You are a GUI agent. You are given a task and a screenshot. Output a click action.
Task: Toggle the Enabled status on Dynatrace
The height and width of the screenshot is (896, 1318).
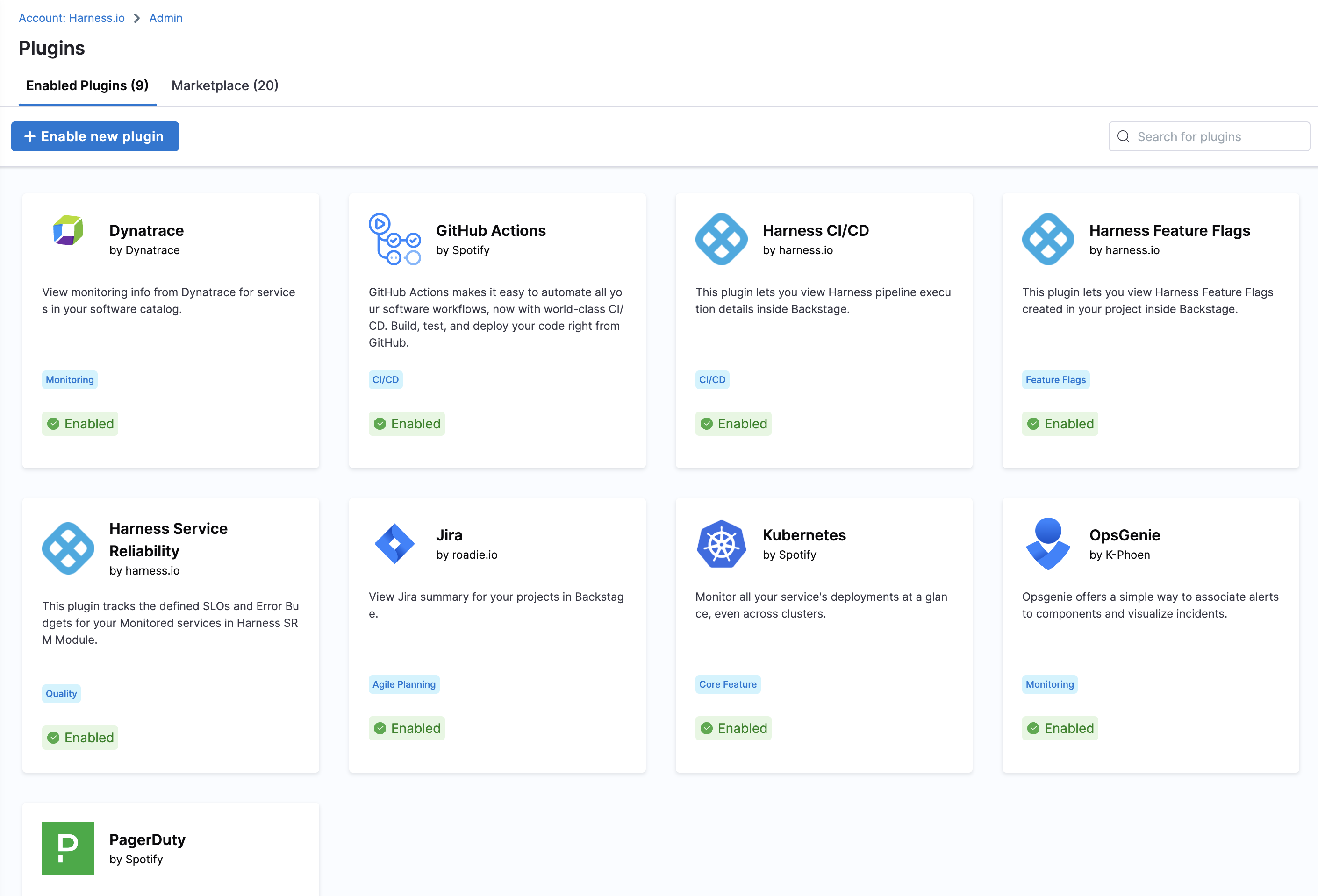point(80,423)
